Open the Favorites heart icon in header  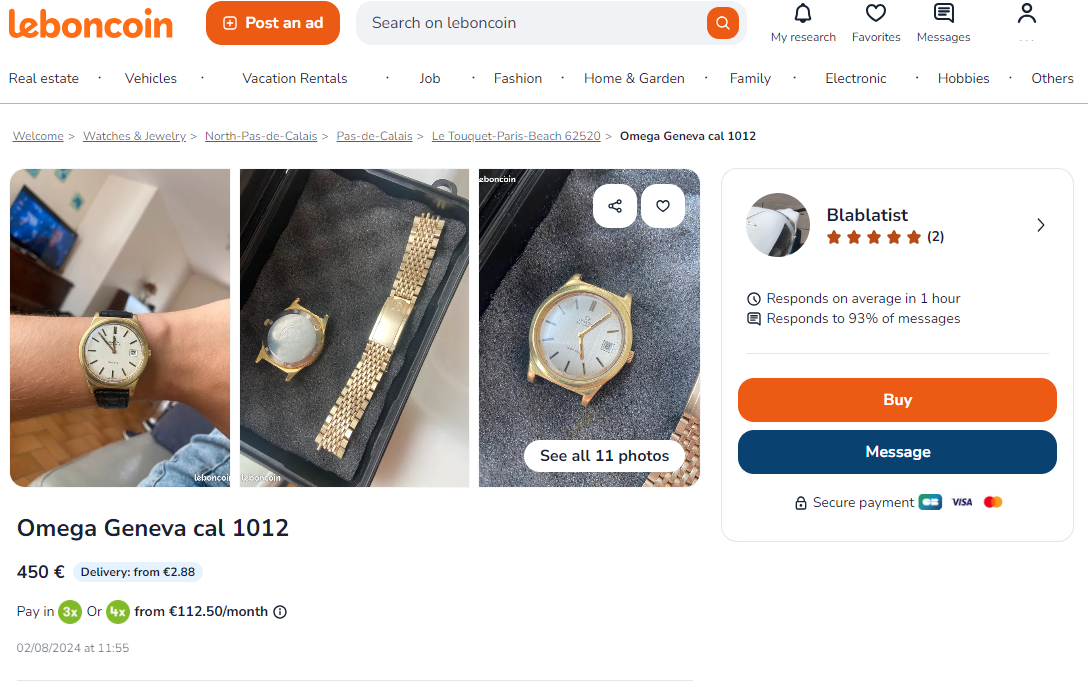pos(876,14)
